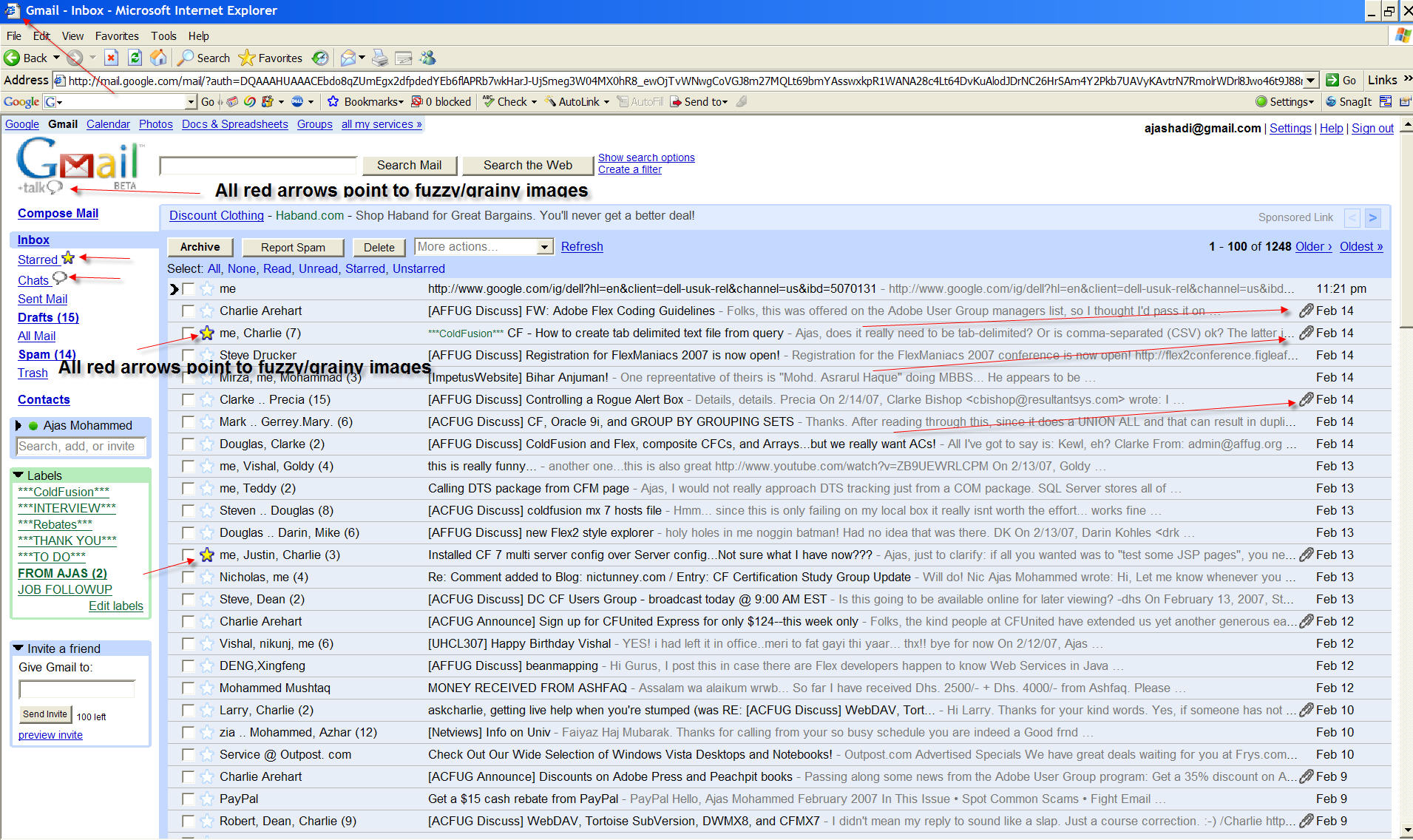Screen dimensions: 1413x840
Task: Click the Dell icon on Google toolbar
Action: (x=297, y=101)
